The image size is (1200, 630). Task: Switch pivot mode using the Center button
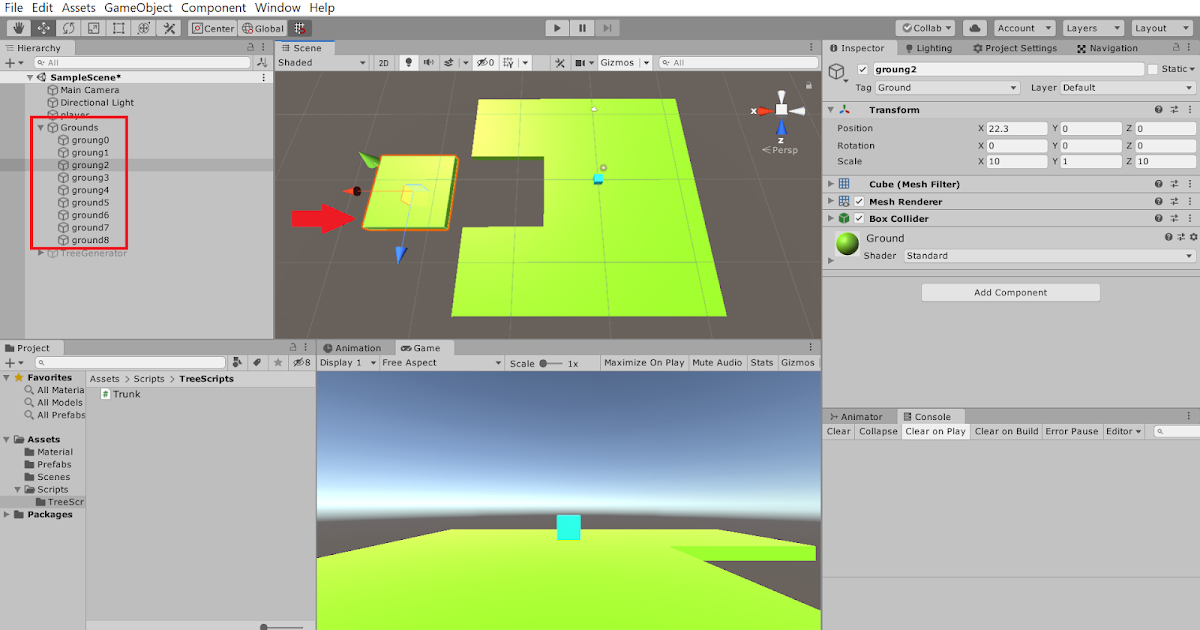[212, 28]
